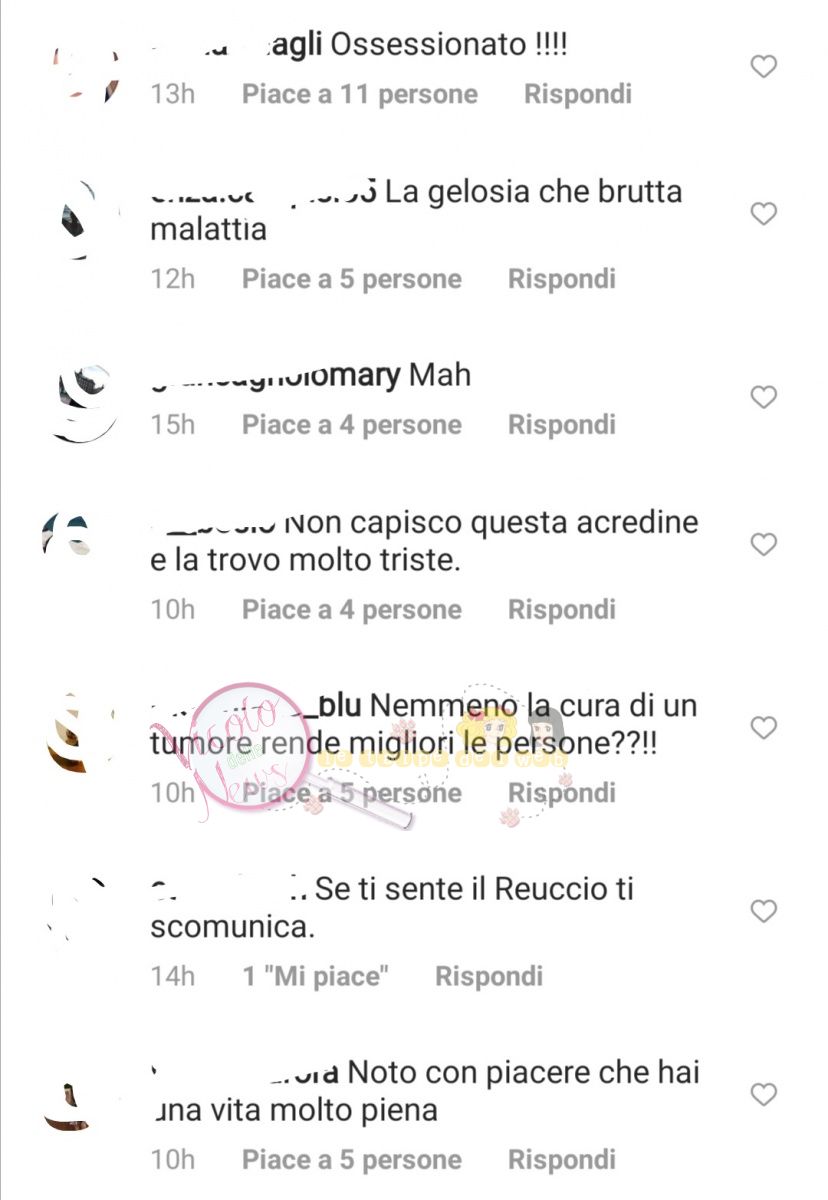Open profile picture of the 'Mah' commenter
The width and height of the screenshot is (828, 1200).
pos(83,401)
